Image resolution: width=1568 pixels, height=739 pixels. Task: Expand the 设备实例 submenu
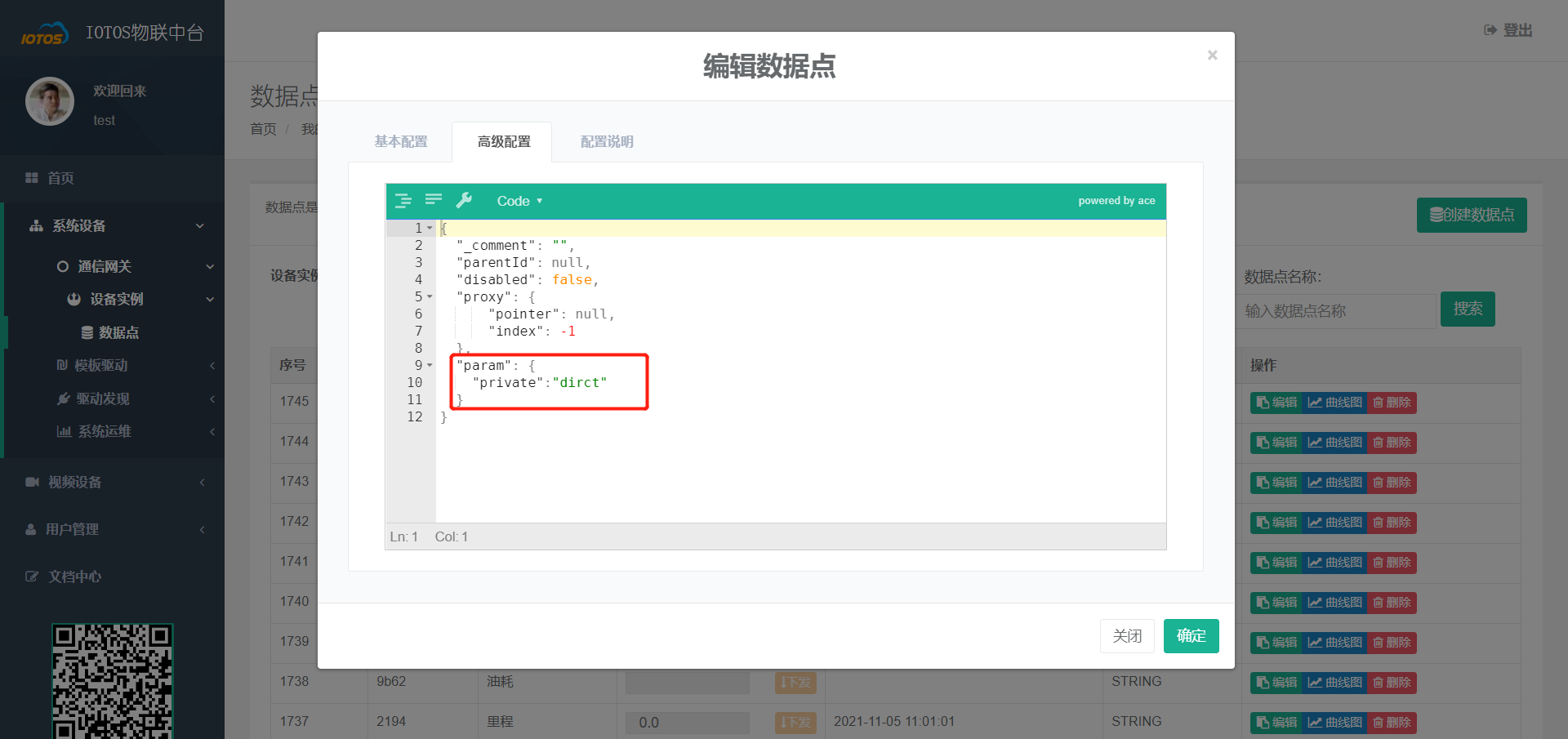(112, 299)
